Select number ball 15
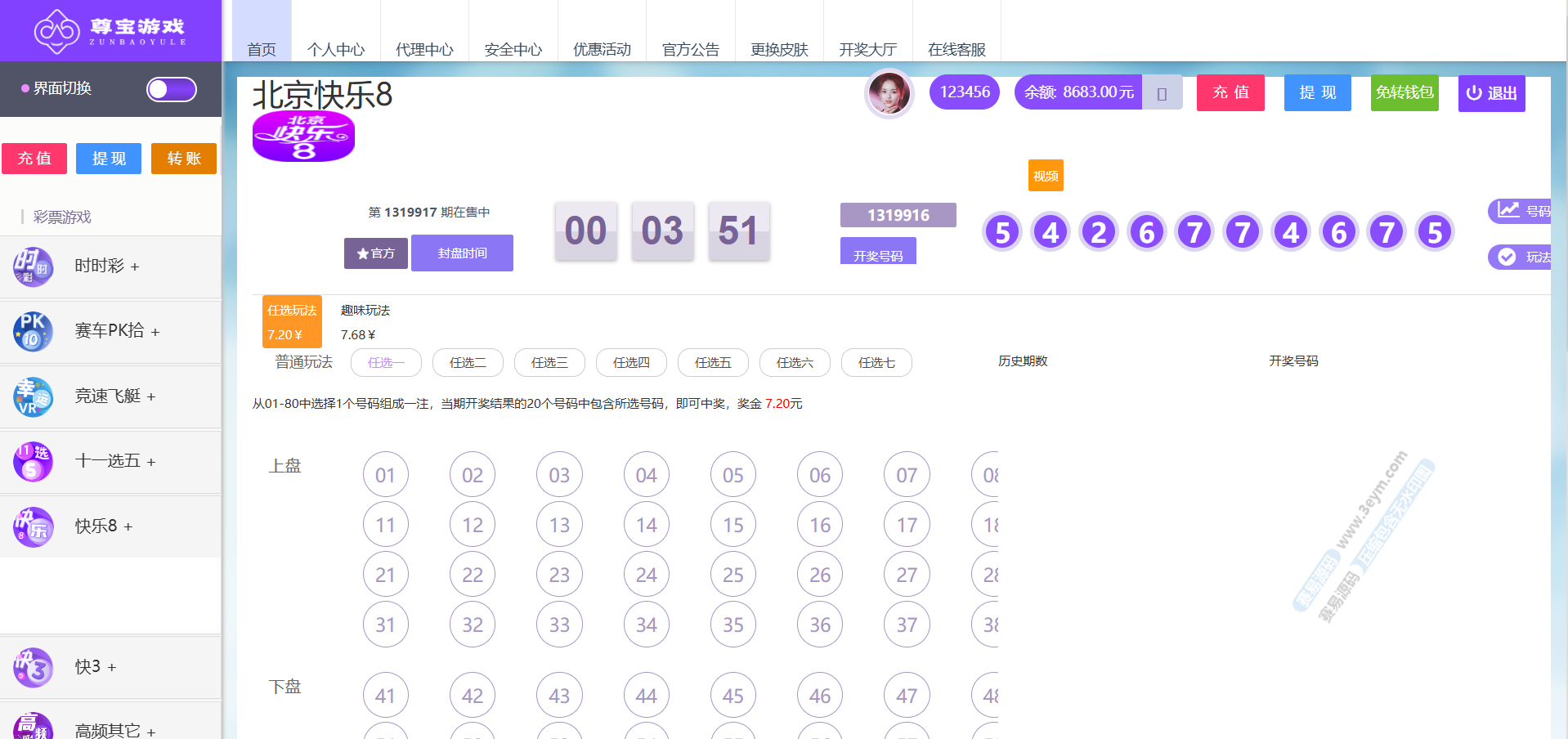The height and width of the screenshot is (739, 1568). tap(732, 525)
